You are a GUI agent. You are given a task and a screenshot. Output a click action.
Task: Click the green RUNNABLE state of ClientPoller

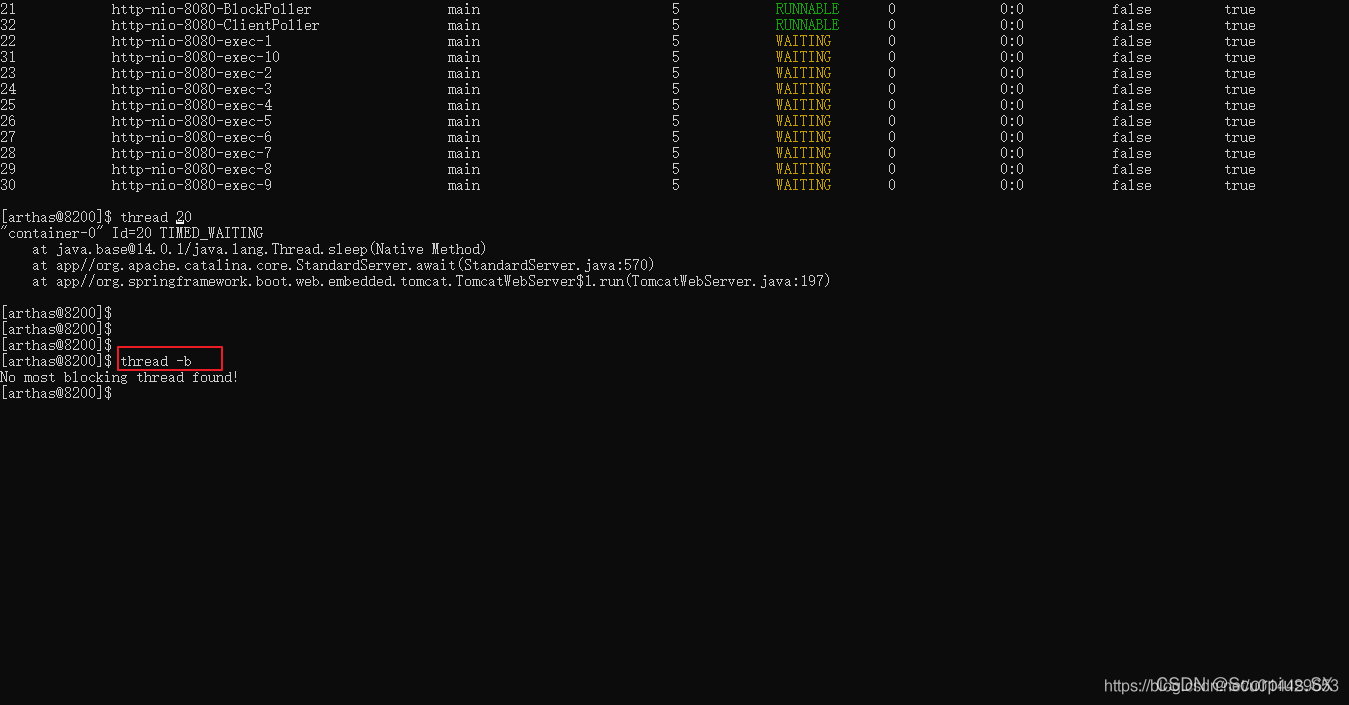807,25
